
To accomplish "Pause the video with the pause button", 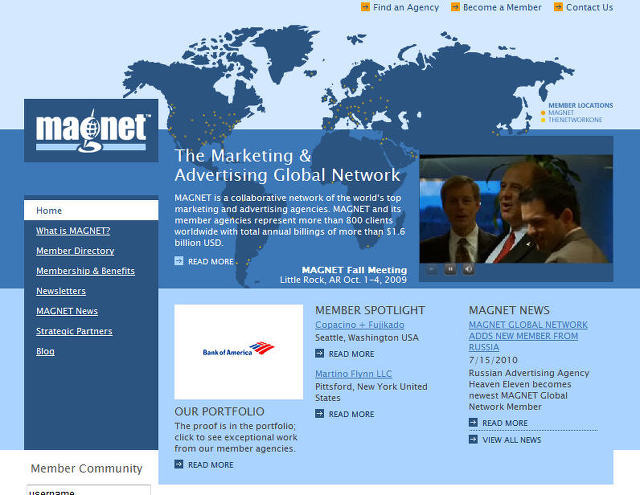I will [450, 269].
